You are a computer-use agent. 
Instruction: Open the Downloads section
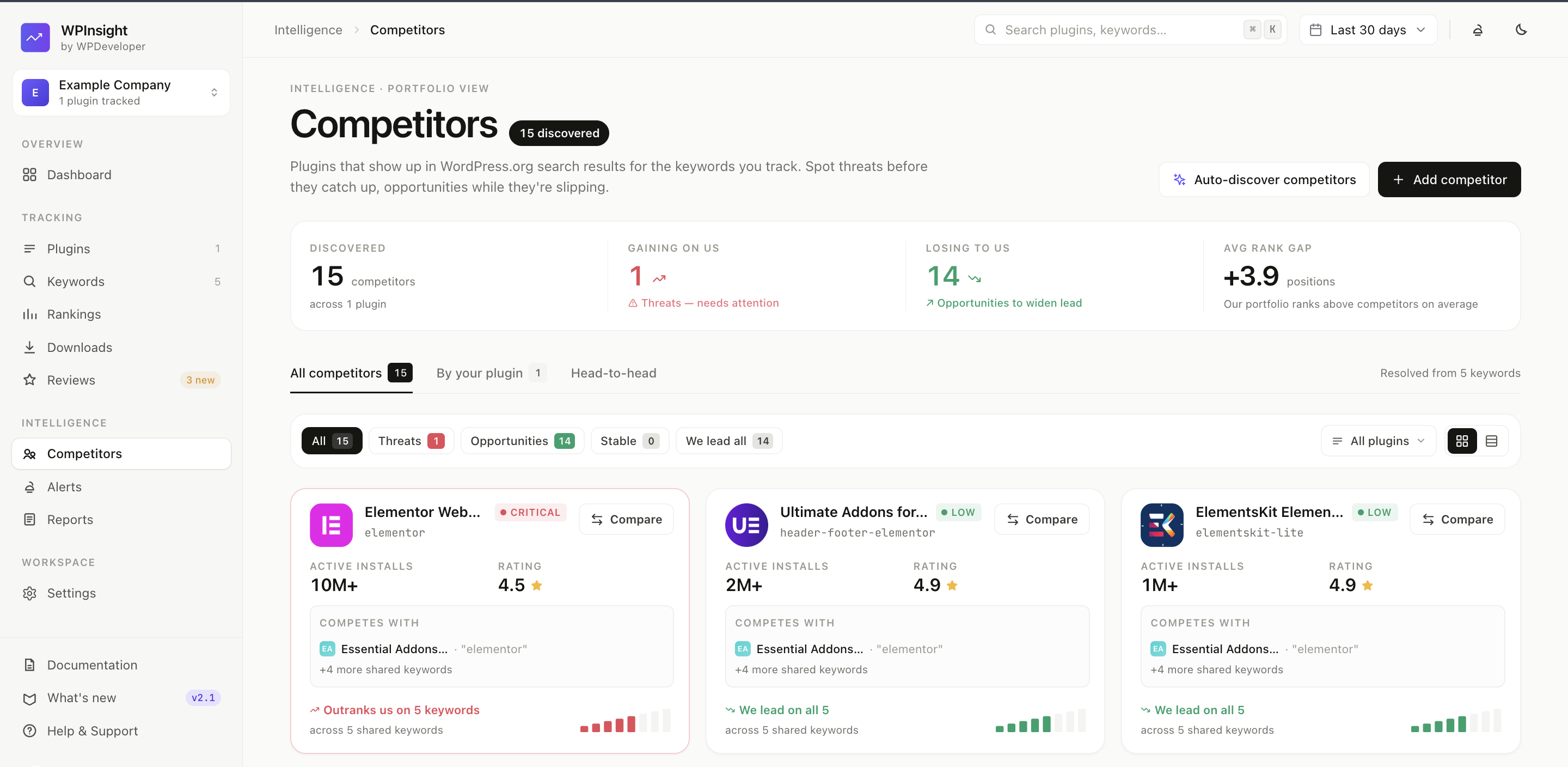coord(121,347)
